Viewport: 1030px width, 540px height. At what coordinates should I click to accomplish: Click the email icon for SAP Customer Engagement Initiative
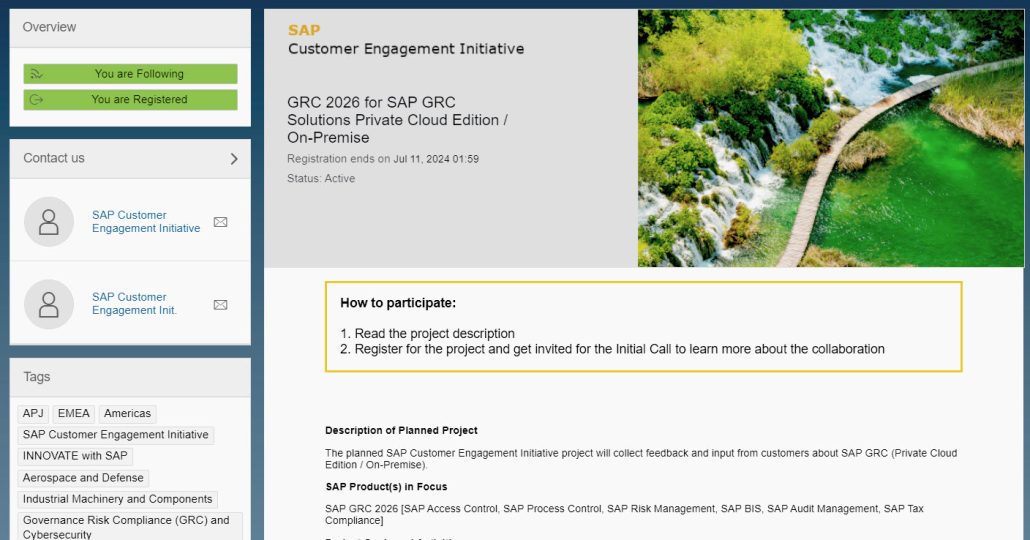point(221,222)
